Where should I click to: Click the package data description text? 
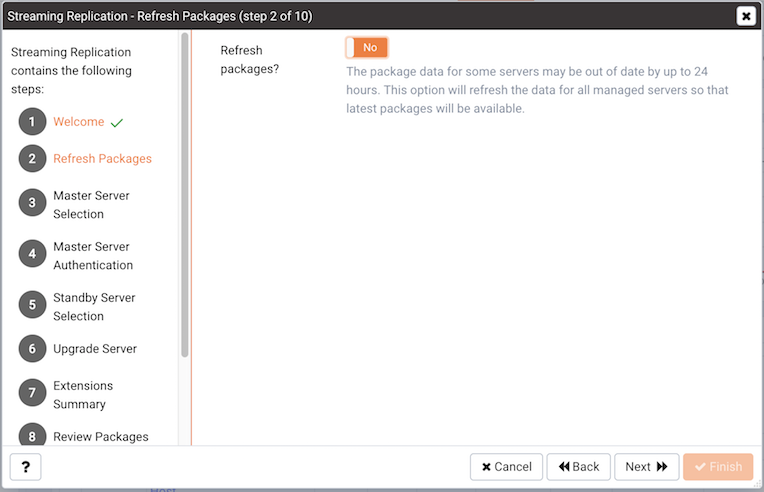(537, 90)
